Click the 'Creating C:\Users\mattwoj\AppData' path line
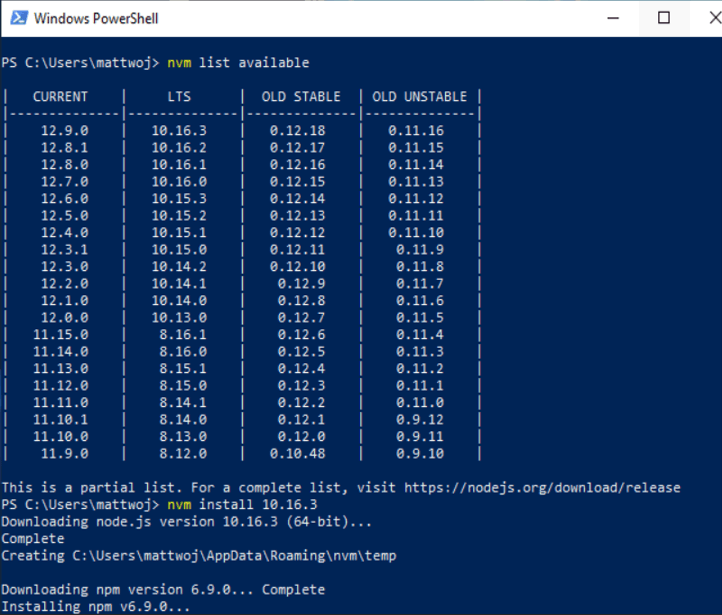The image size is (722, 615). coord(199,556)
